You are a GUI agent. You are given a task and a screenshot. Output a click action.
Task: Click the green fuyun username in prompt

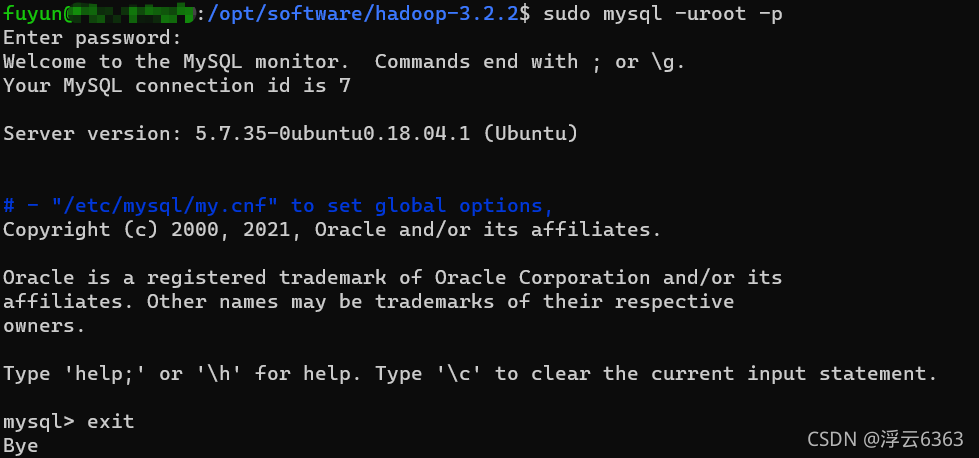[x=33, y=13]
